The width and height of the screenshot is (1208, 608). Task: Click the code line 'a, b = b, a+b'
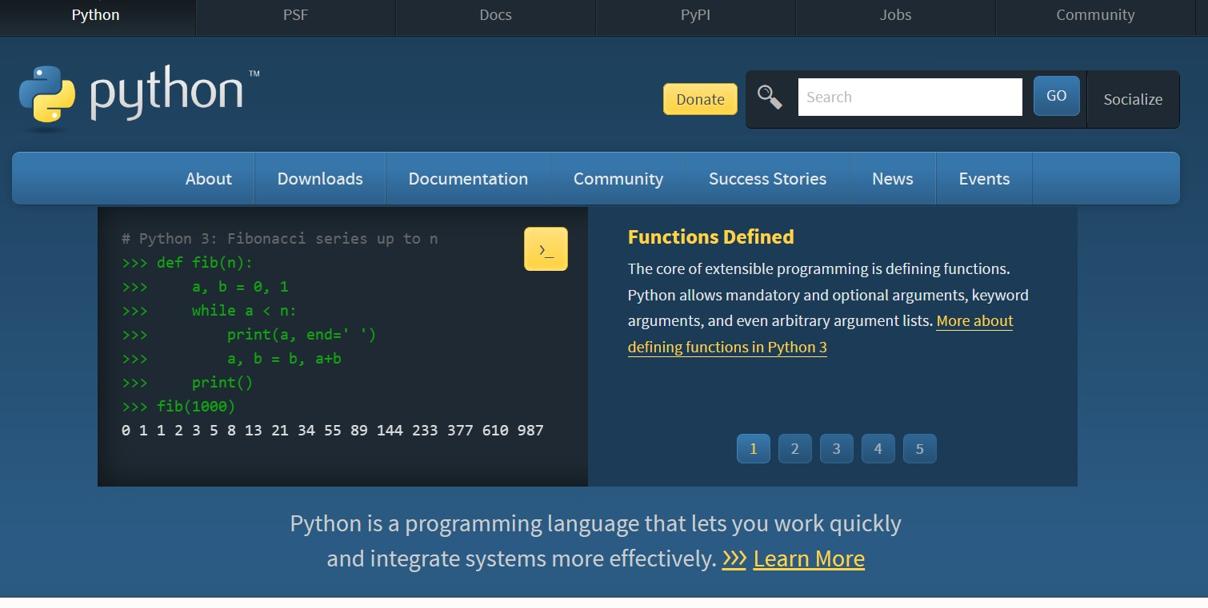(284, 359)
